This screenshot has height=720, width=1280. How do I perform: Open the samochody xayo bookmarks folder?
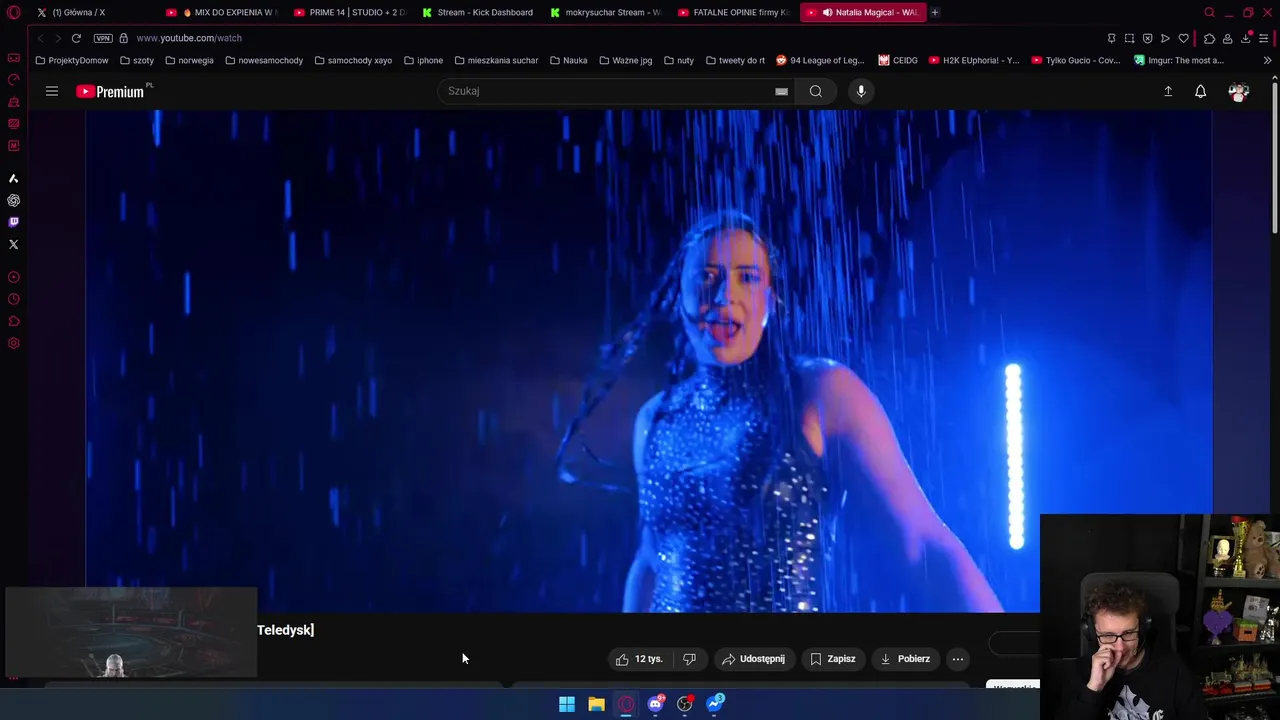(353, 60)
